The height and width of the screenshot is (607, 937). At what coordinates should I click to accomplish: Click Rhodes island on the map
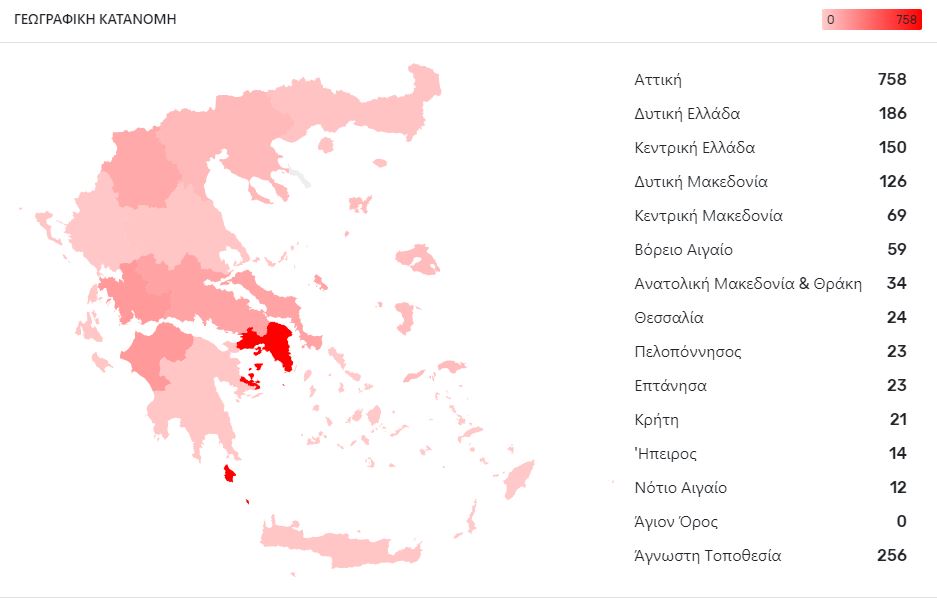(518, 479)
